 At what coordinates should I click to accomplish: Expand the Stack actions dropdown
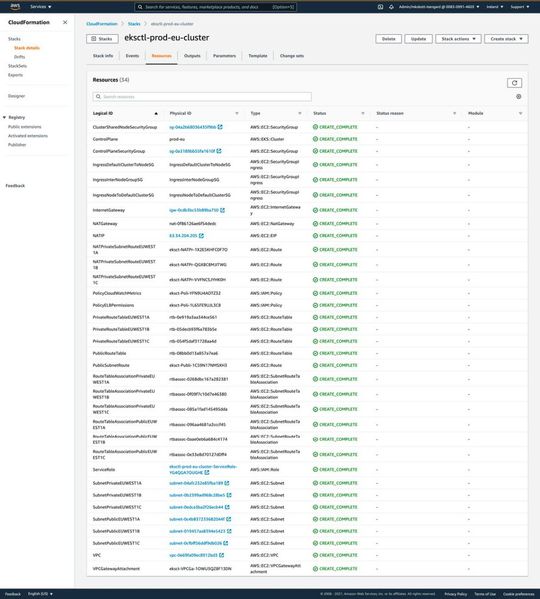tap(458, 39)
